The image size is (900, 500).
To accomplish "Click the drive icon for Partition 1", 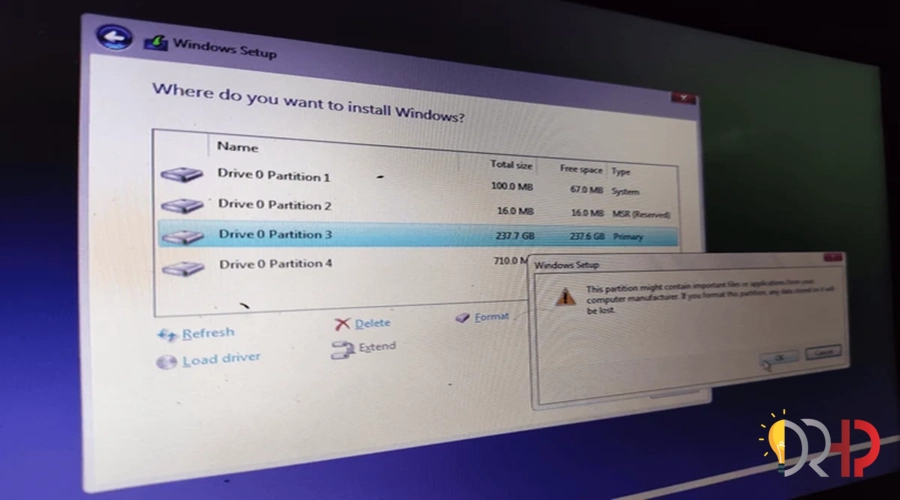I will click(x=182, y=174).
